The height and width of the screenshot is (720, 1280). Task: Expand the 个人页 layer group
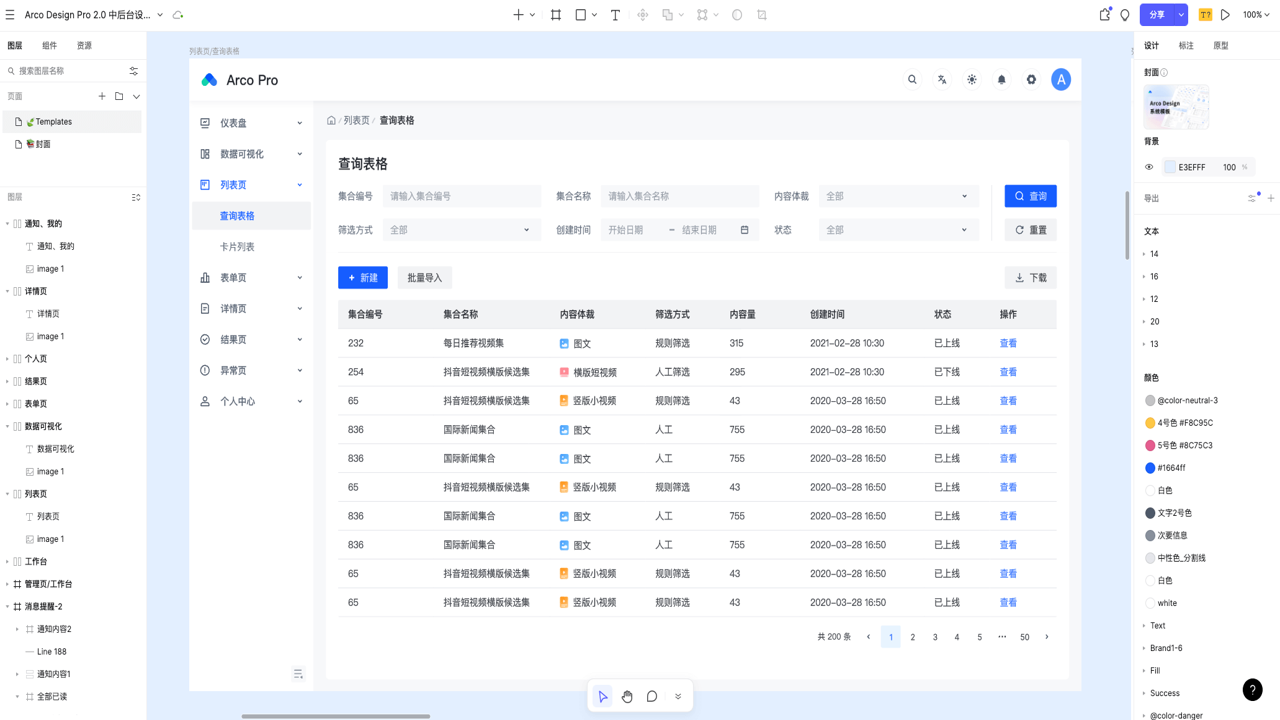[8, 359]
